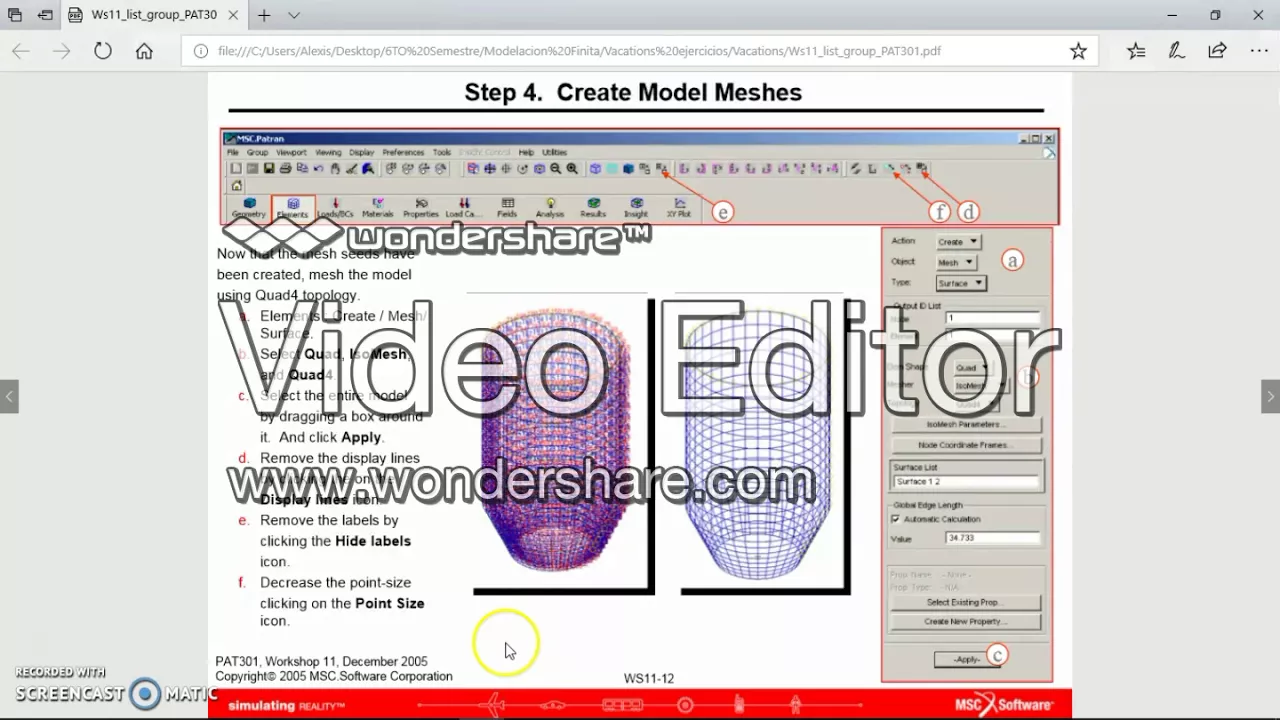Click the Patran home icon
The image size is (1280, 720).
[x=236, y=185]
